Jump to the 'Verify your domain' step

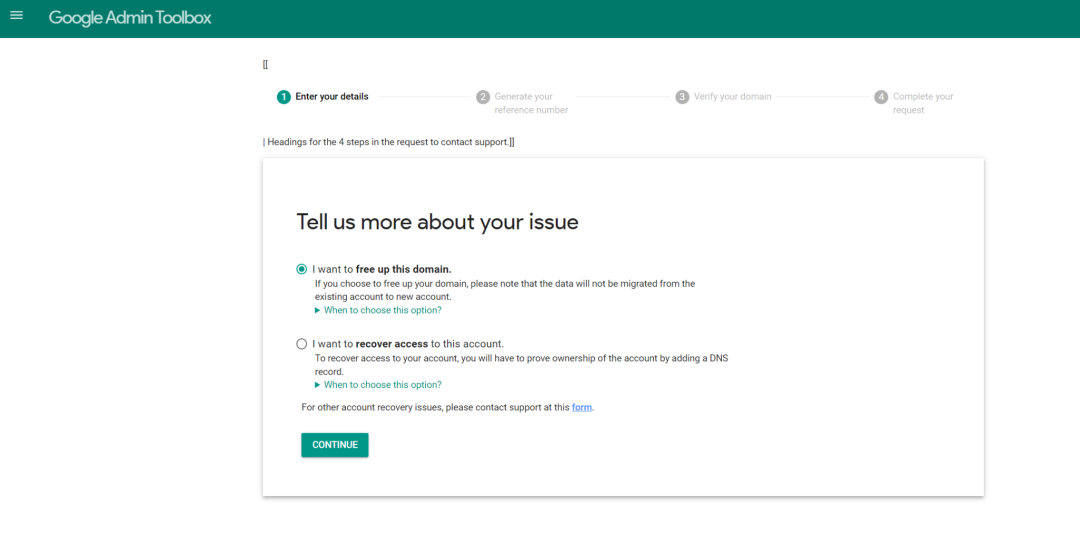[x=732, y=97]
